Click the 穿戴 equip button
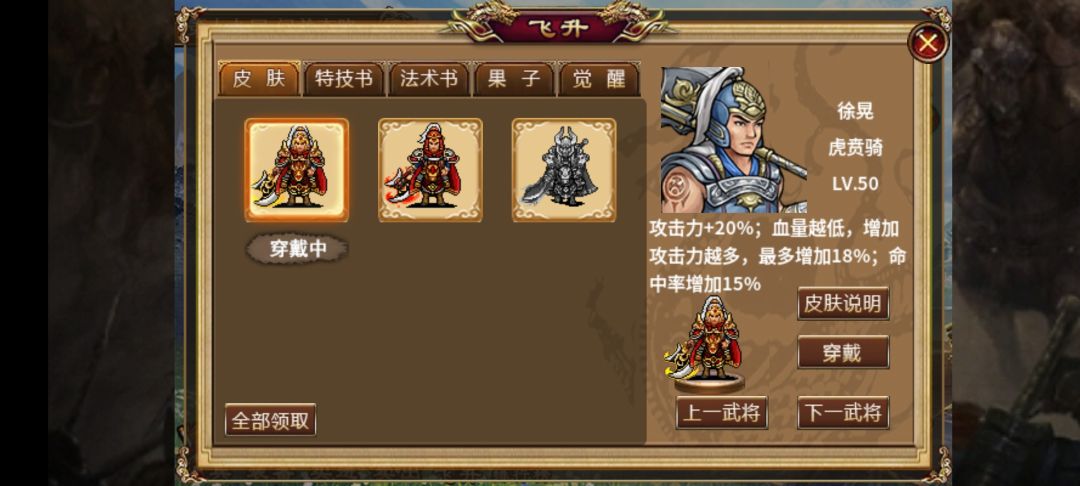Image resolution: width=1080 pixels, height=486 pixels. [x=843, y=352]
